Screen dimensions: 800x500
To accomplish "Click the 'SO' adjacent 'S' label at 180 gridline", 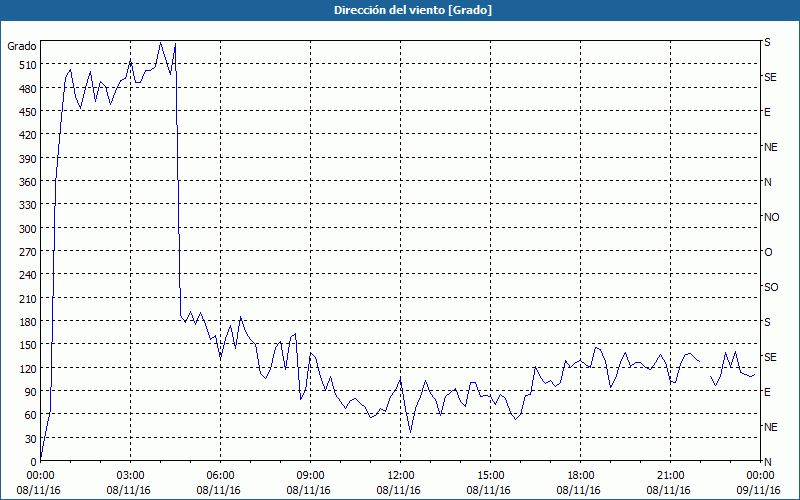I will [x=767, y=322].
